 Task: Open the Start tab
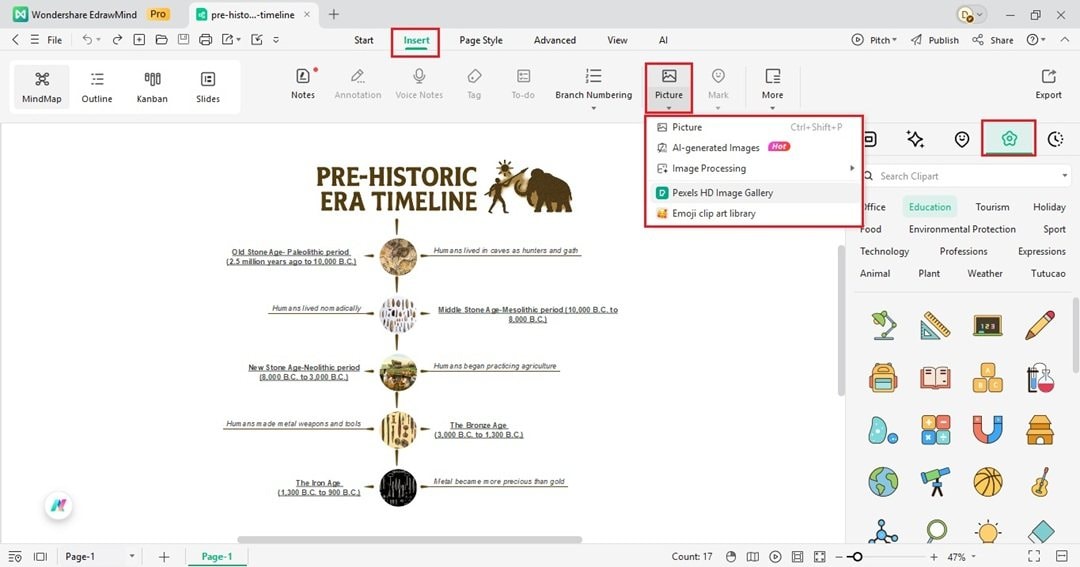coord(364,40)
